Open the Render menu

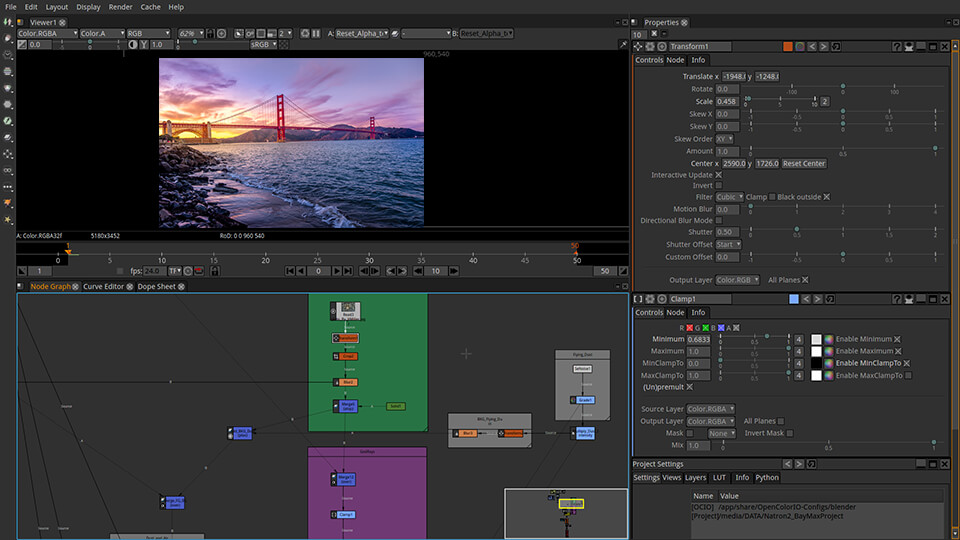(x=120, y=7)
